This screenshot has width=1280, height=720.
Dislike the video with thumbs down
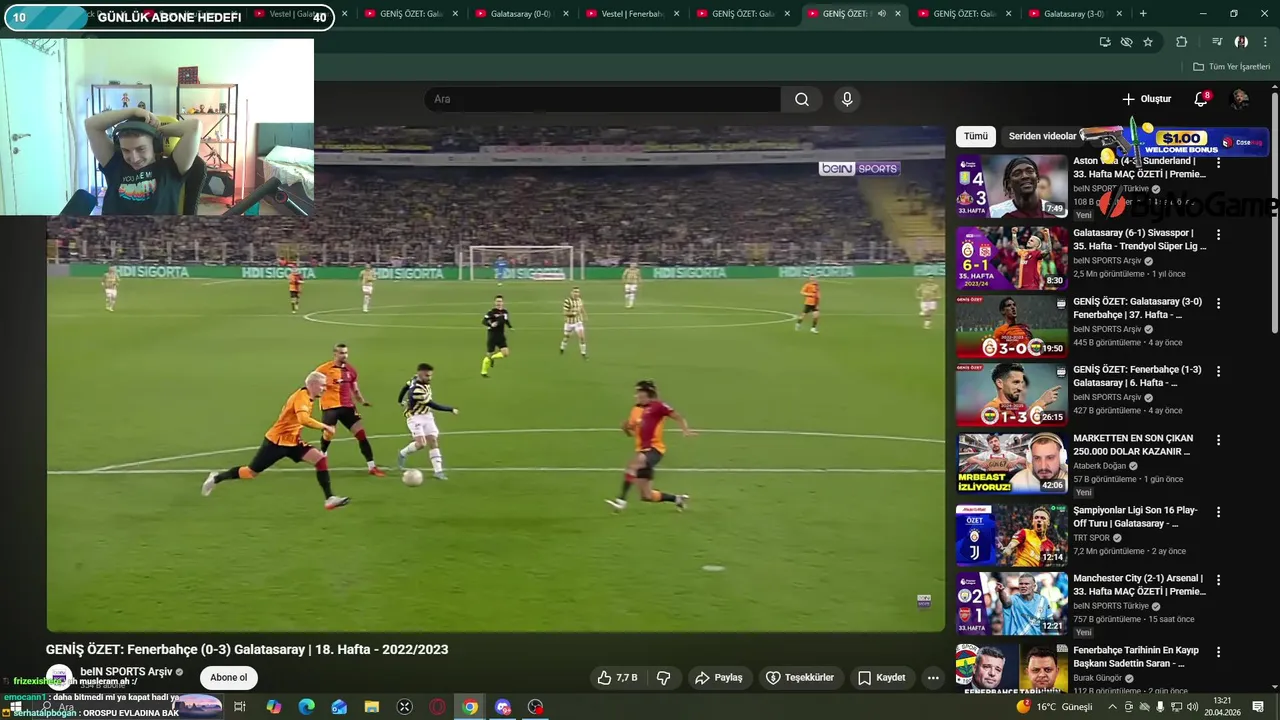(x=663, y=678)
